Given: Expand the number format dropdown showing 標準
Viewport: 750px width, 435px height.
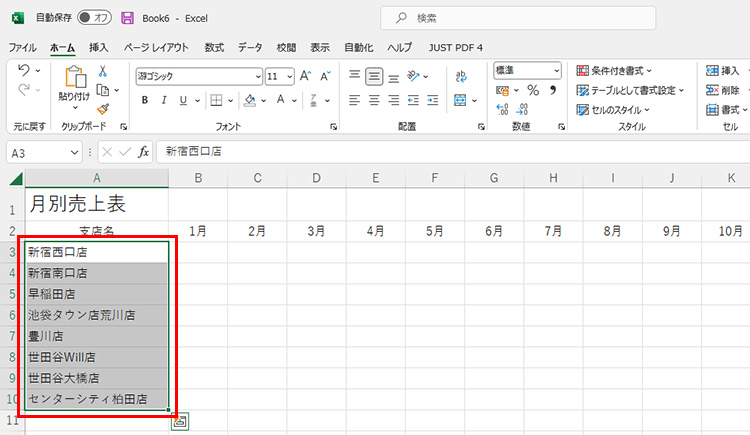Looking at the screenshot, I should (x=556, y=70).
